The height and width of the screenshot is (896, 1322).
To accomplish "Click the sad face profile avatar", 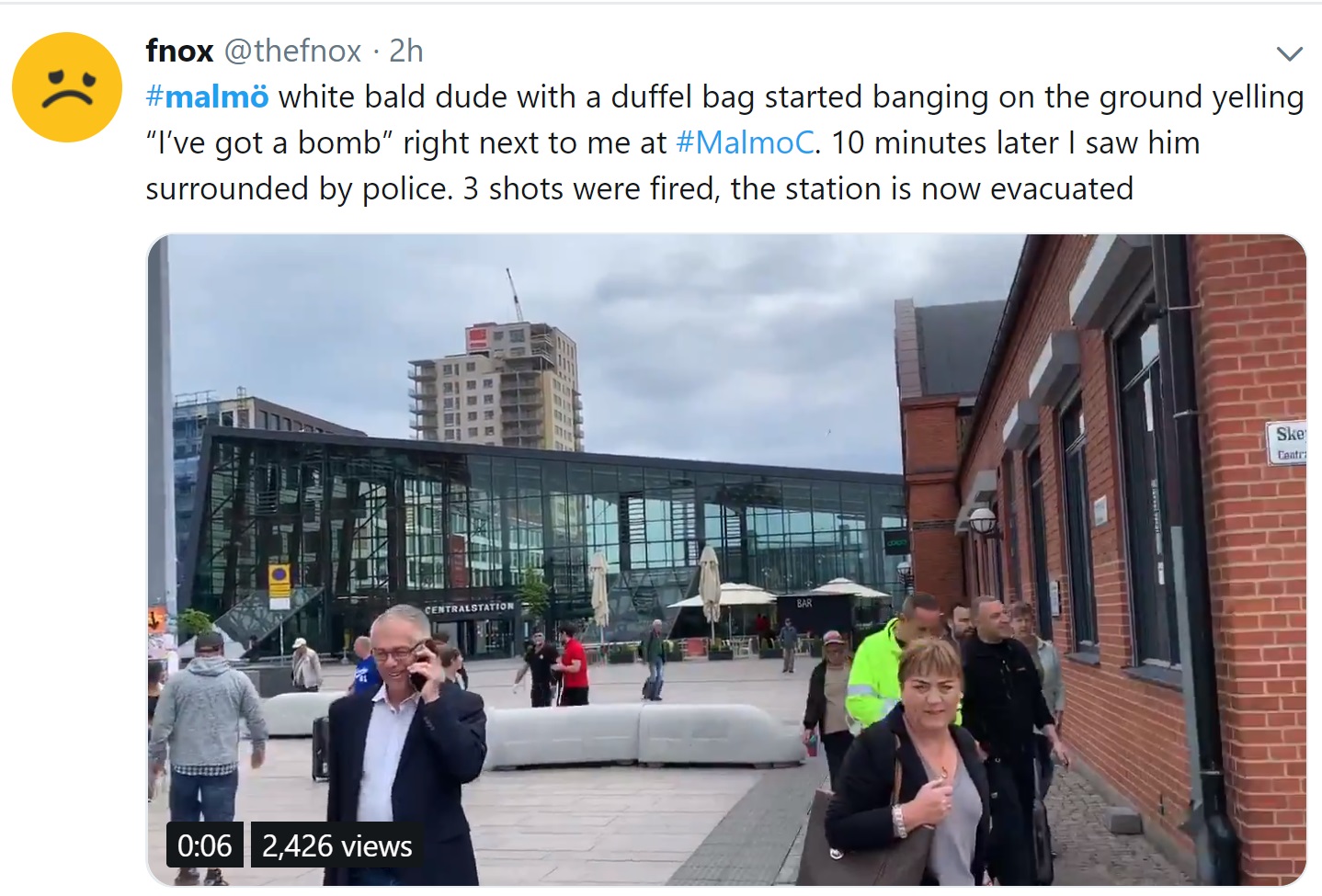I will tap(67, 87).
